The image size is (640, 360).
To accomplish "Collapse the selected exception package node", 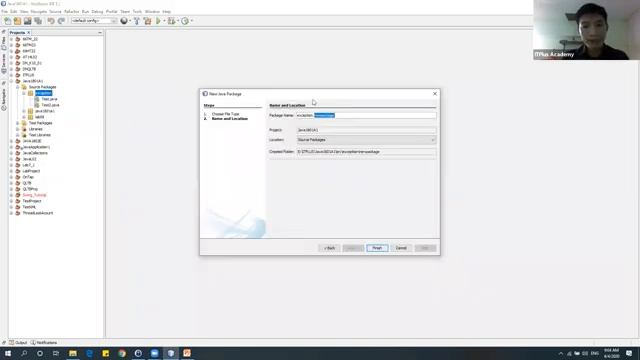I will (x=24, y=93).
